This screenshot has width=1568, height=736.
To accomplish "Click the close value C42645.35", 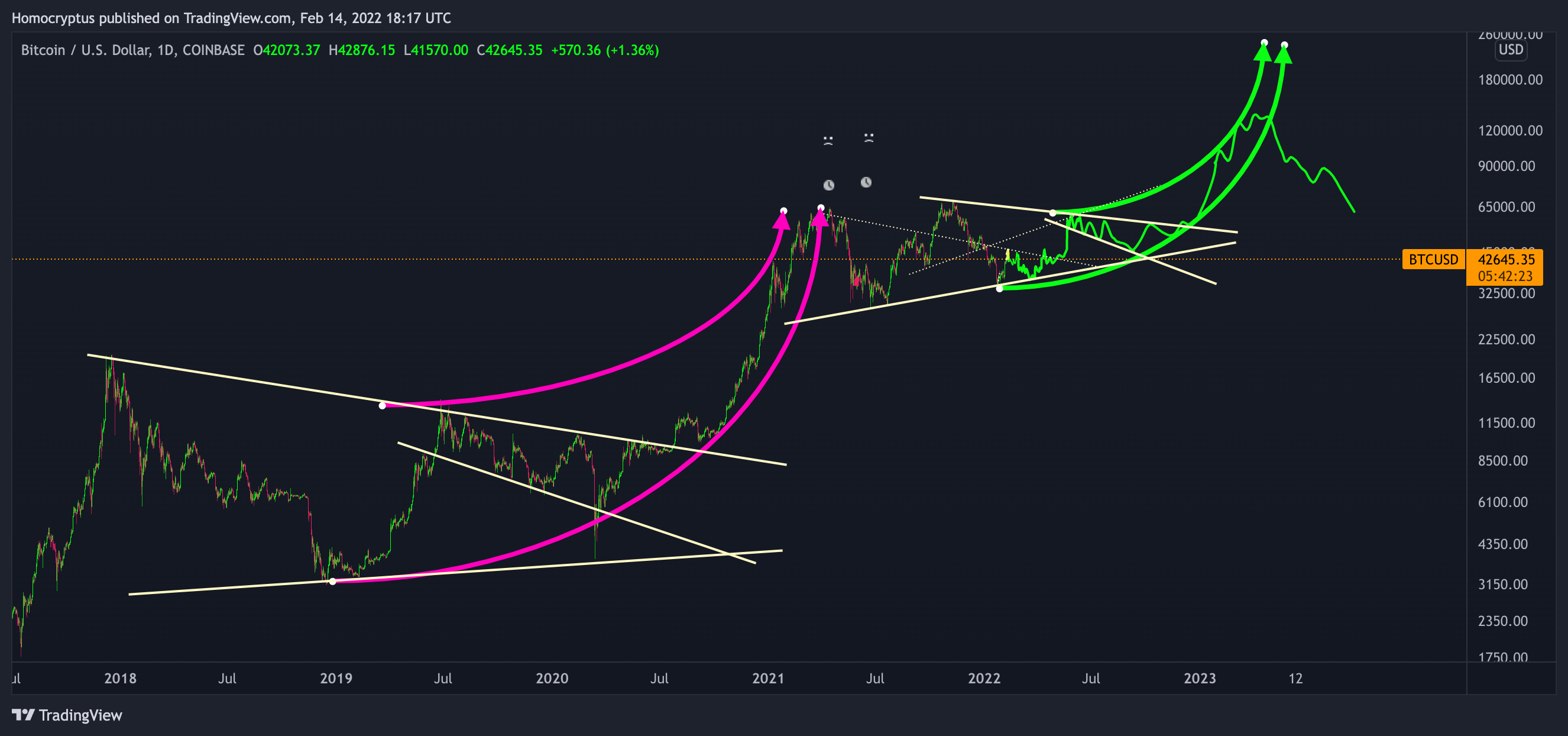I will click(510, 50).
